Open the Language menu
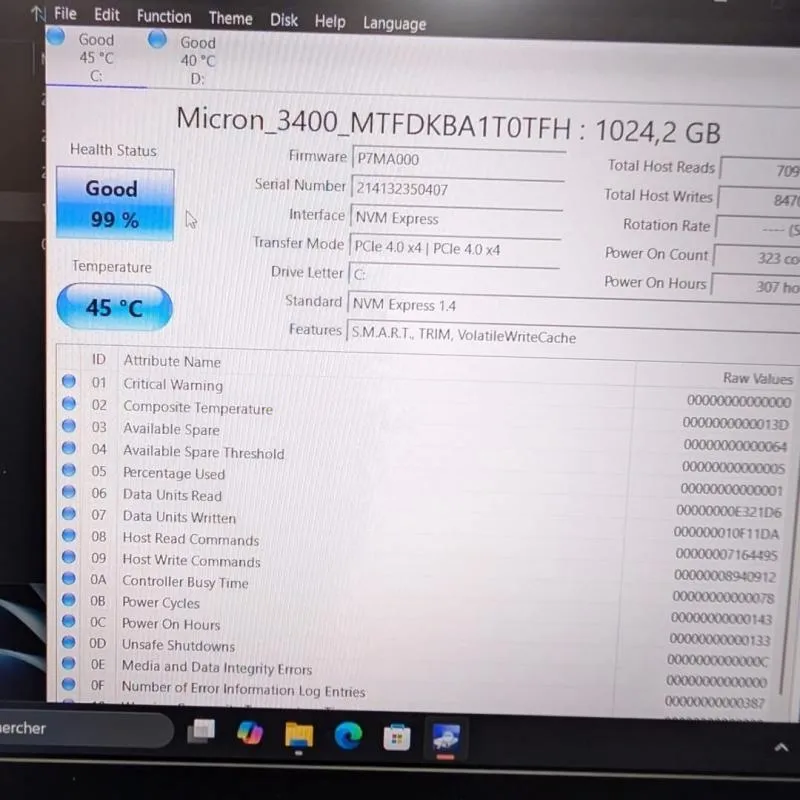Image resolution: width=800 pixels, height=800 pixels. [394, 24]
